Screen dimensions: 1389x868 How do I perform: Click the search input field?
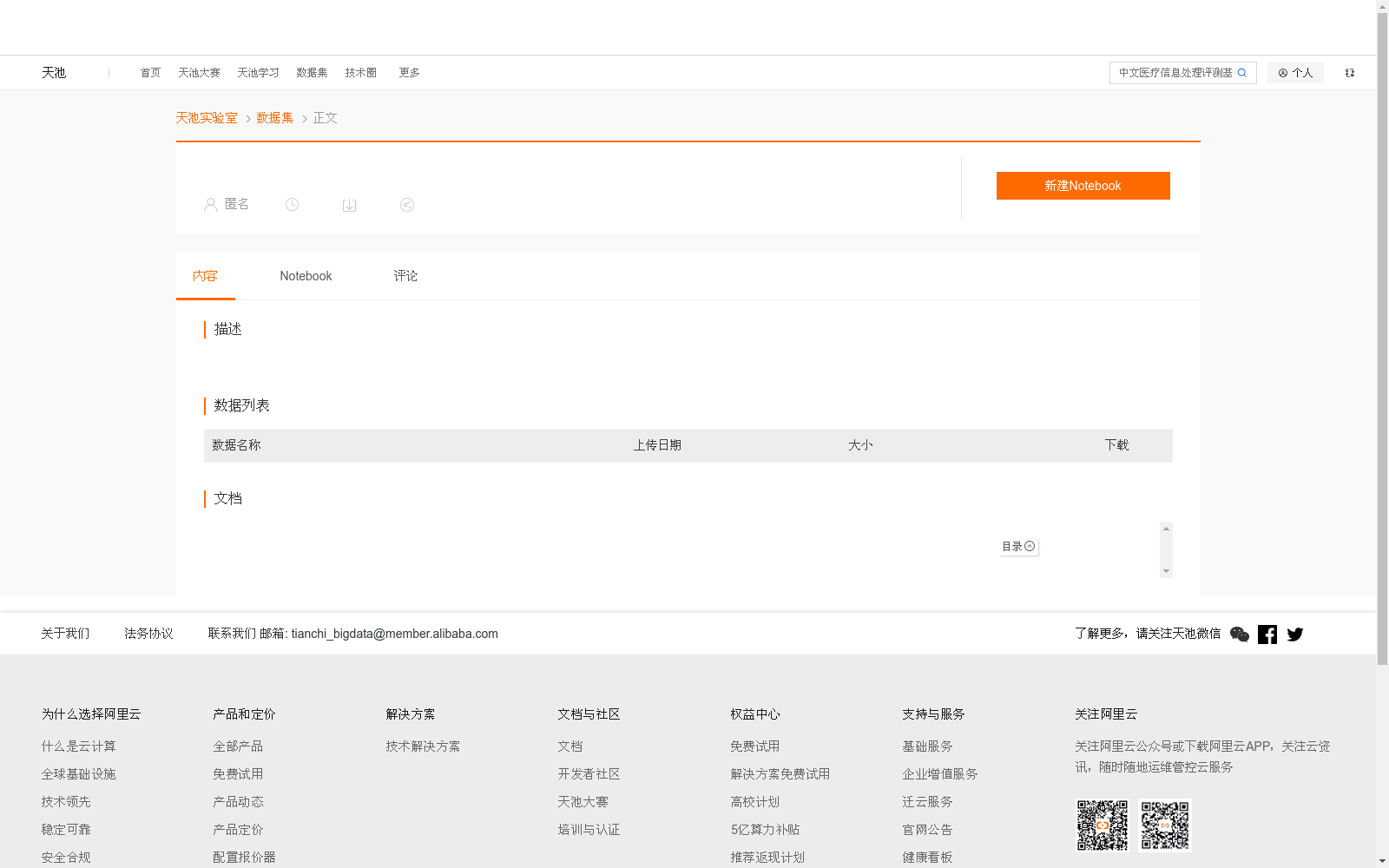(1175, 73)
